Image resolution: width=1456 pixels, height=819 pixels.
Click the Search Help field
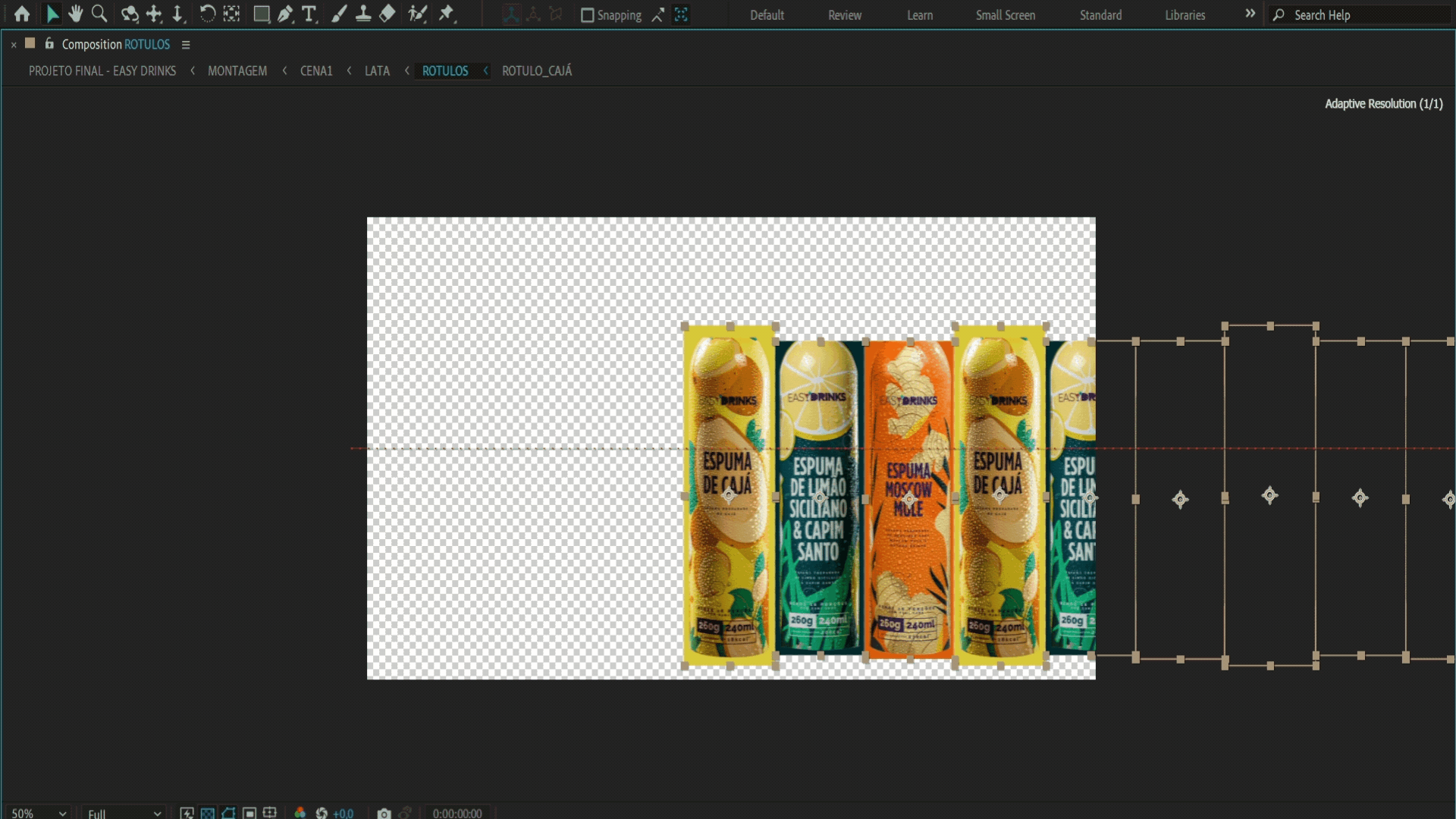coord(1359,15)
